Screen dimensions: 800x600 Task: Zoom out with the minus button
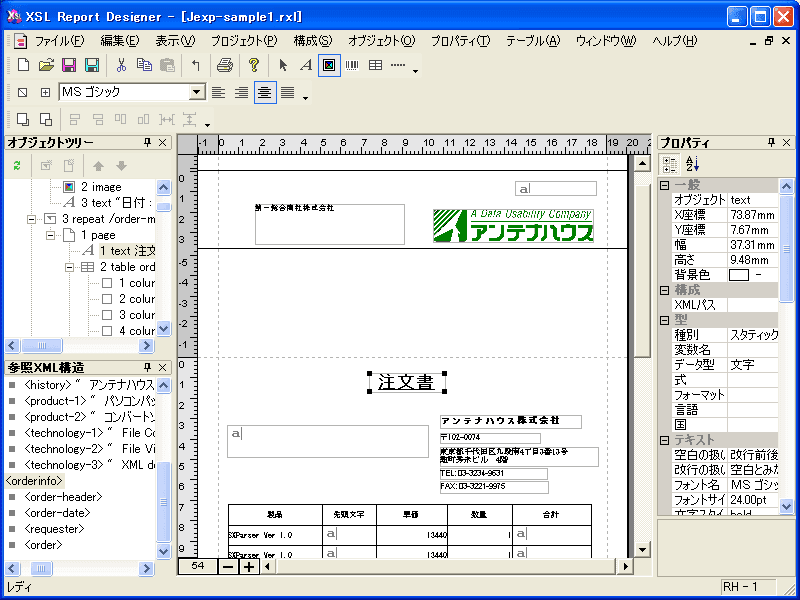[229, 566]
